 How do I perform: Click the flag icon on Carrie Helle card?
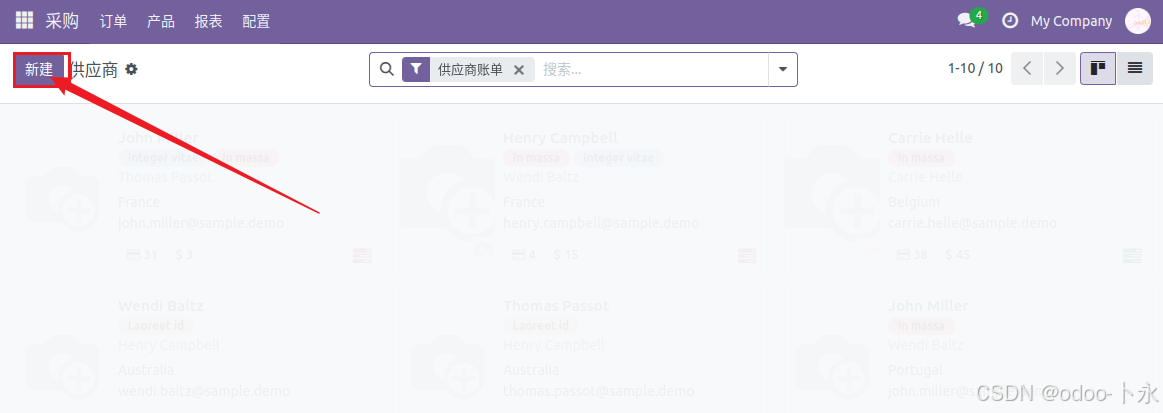[x=1132, y=256]
